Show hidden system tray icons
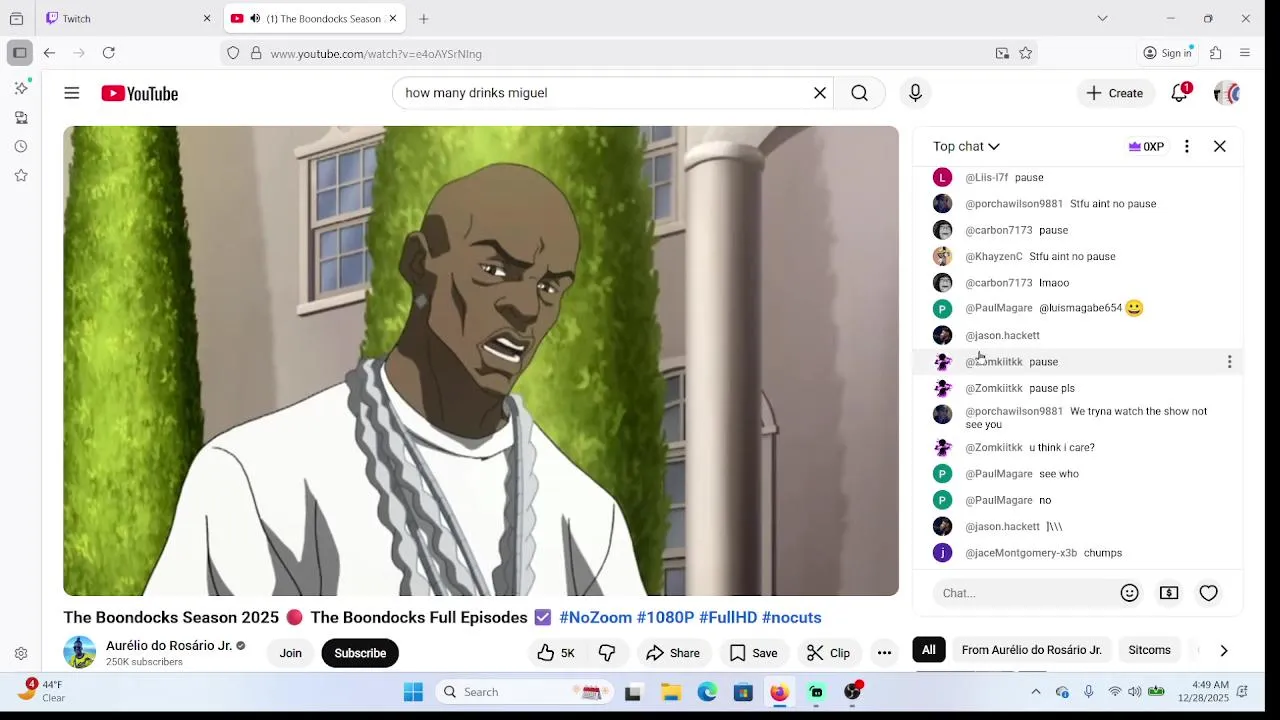The height and width of the screenshot is (720, 1280). [1036, 692]
